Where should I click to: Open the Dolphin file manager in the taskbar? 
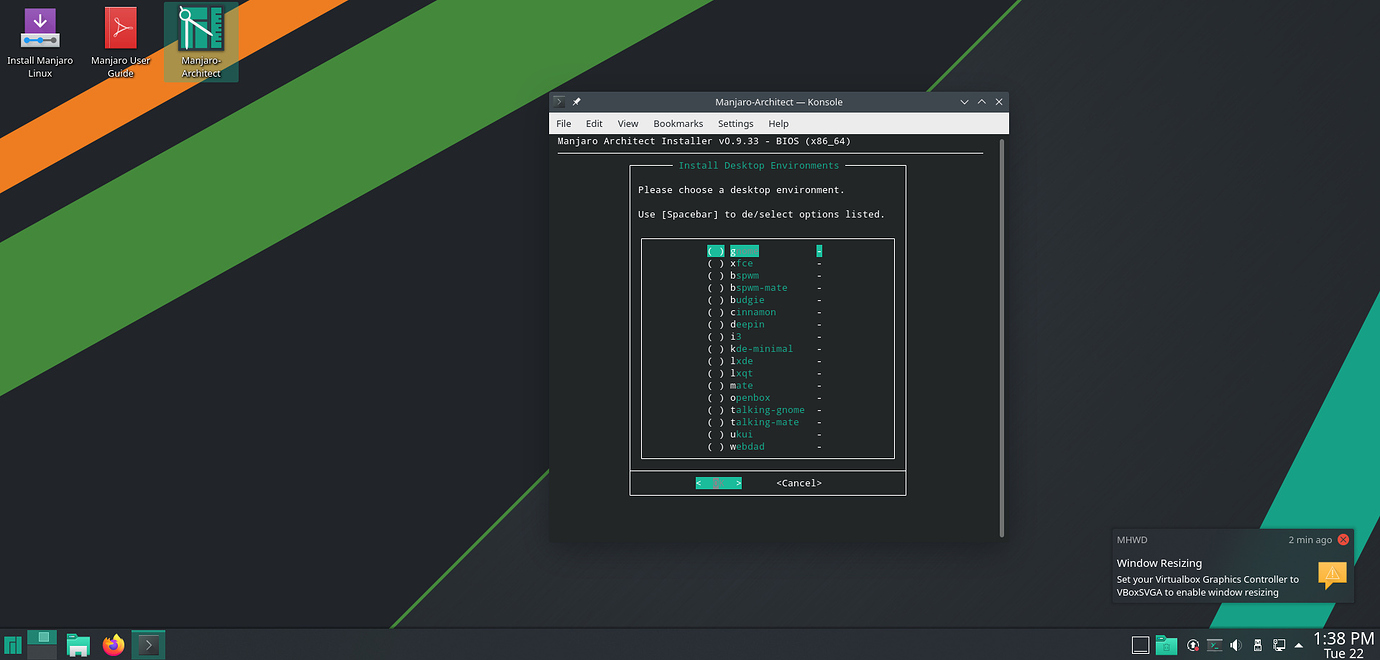(78, 644)
